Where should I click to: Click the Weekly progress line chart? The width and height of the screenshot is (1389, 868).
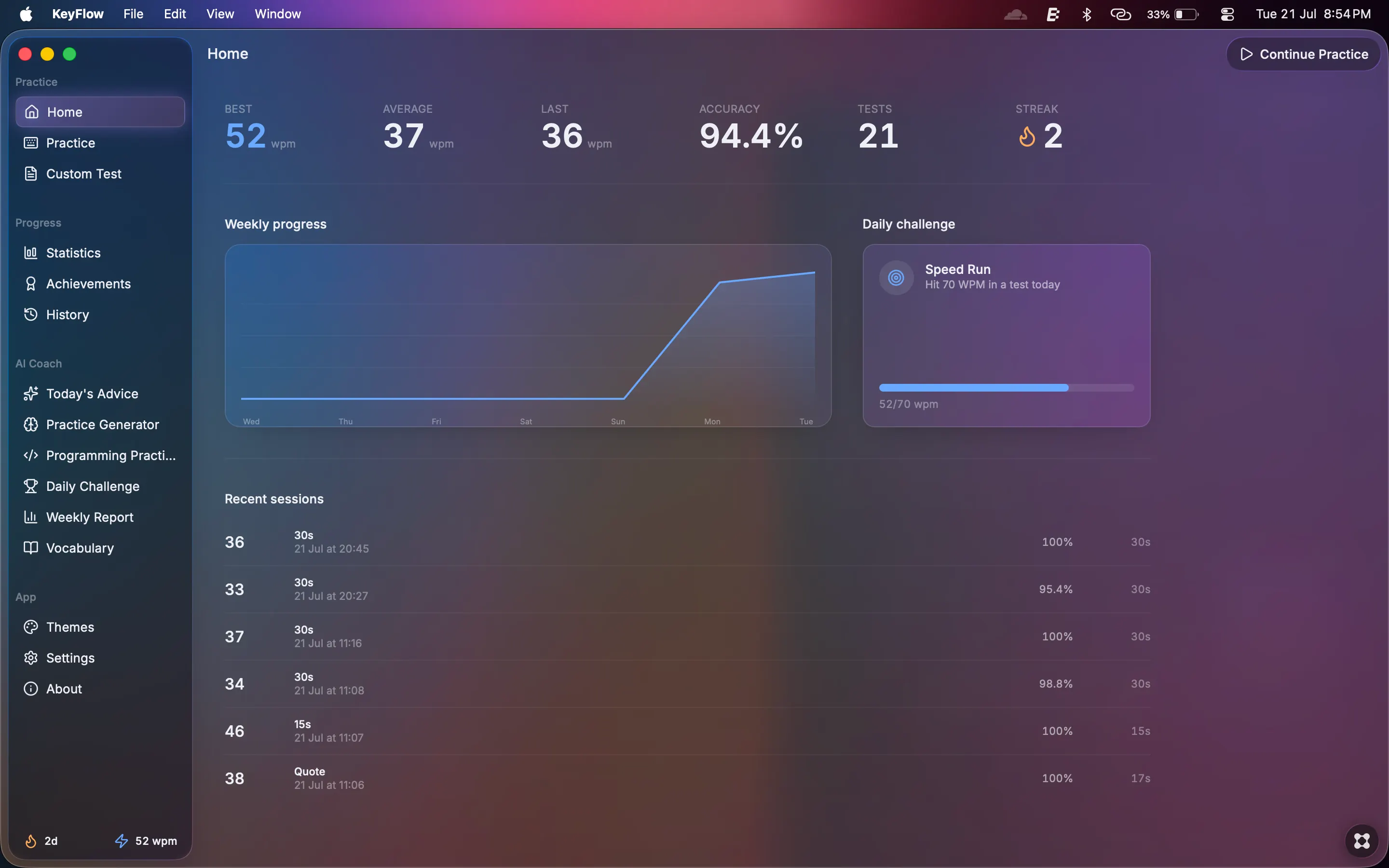[x=528, y=336]
